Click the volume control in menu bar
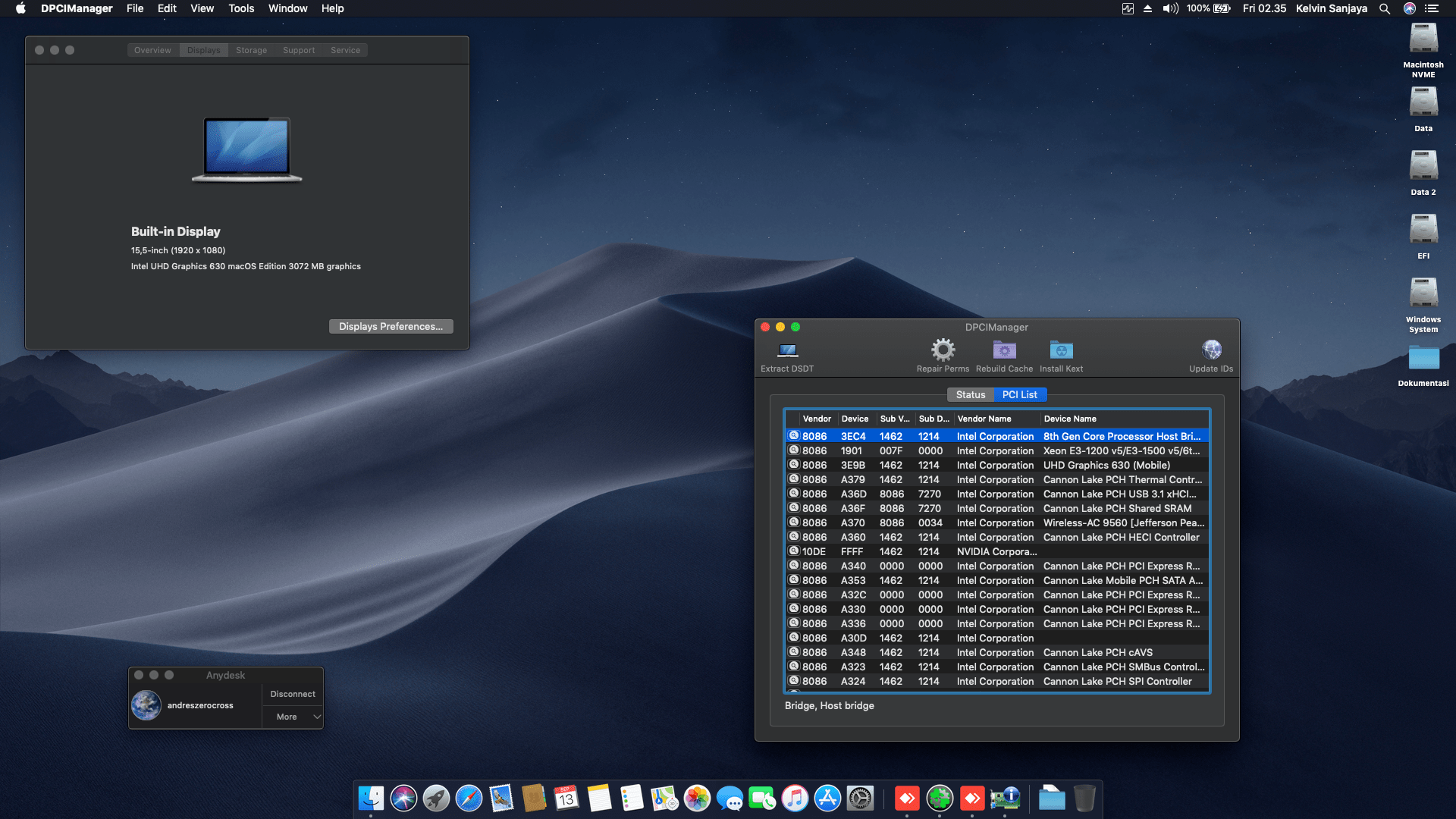This screenshot has height=819, width=1456. pyautogui.click(x=1170, y=8)
